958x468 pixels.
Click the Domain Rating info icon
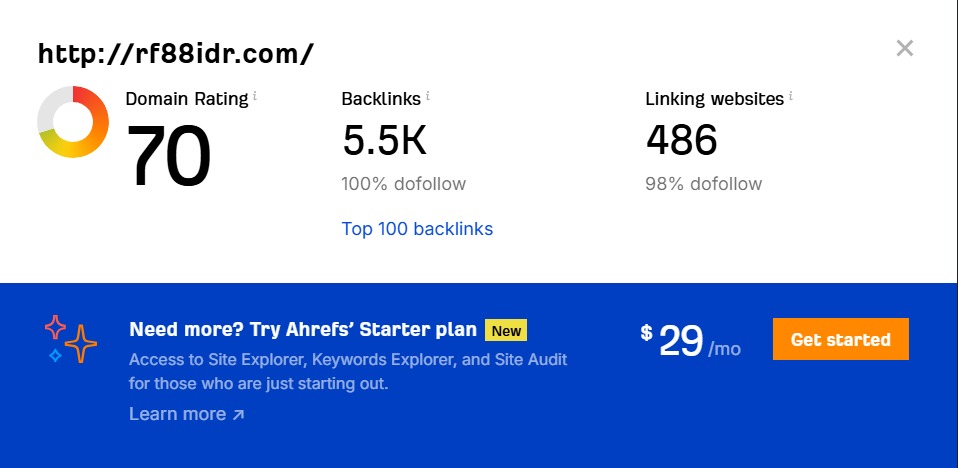click(x=255, y=96)
